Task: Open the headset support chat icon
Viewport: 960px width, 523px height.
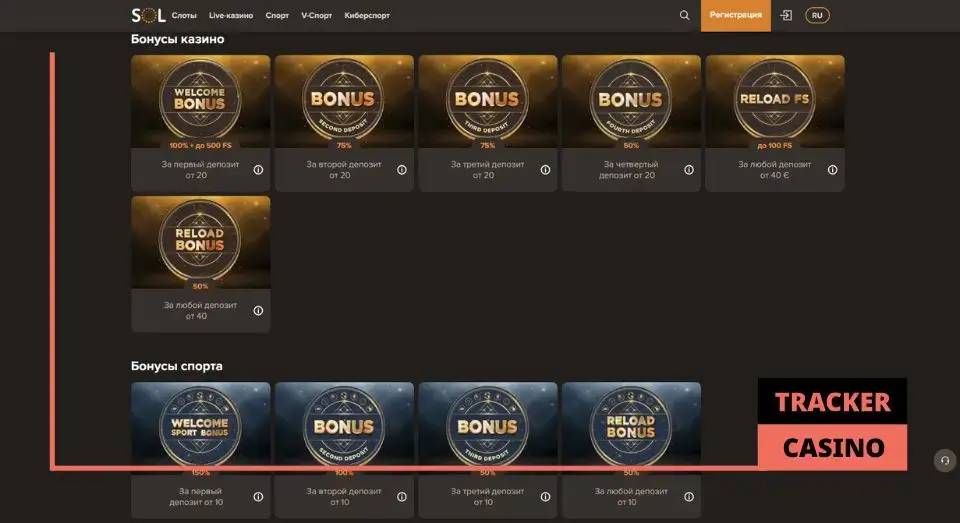Action: click(x=945, y=461)
